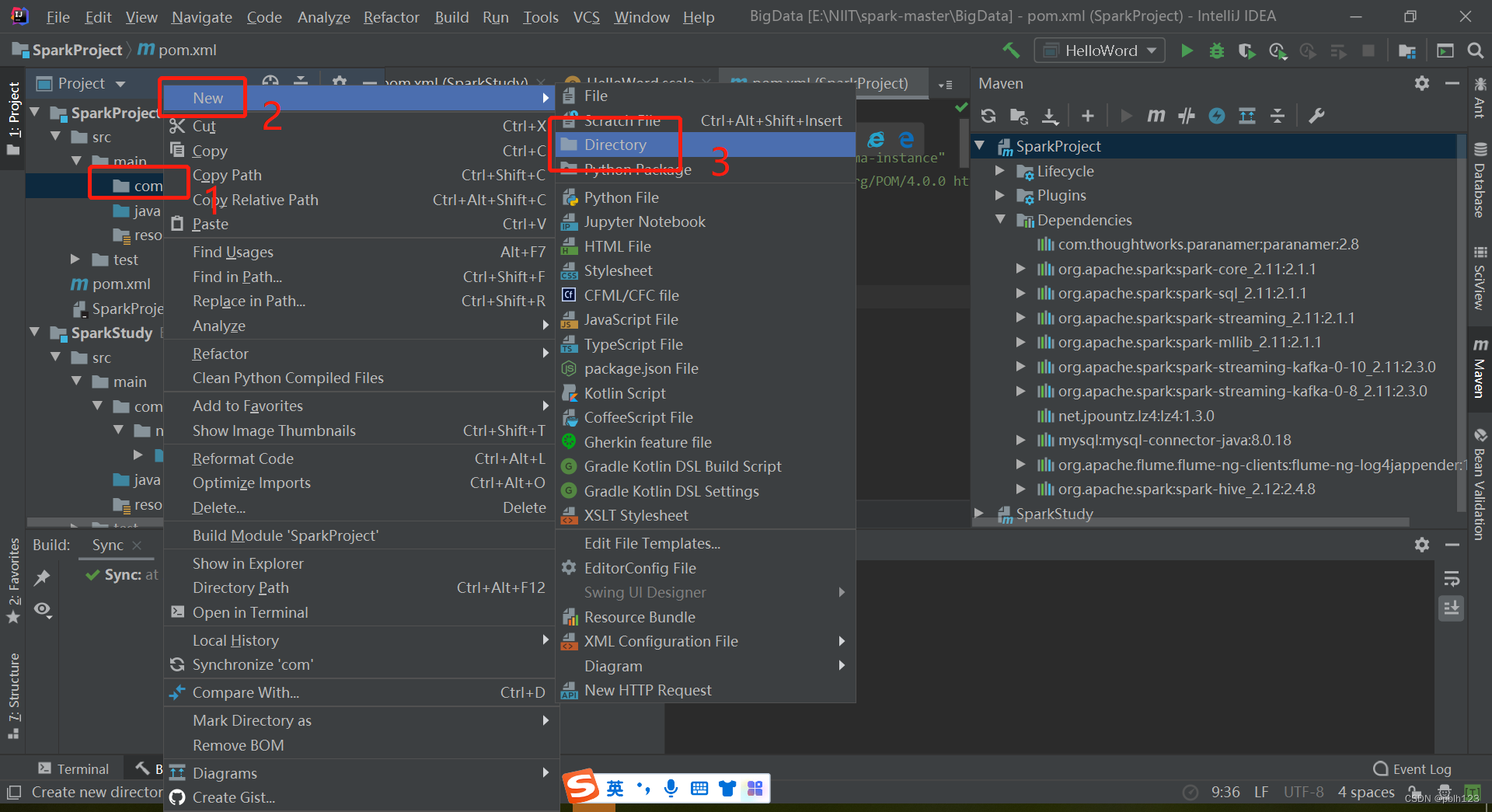Click Generate Sources and Update Folders in Maven toolbar
1492x812 pixels.
coord(1019,116)
